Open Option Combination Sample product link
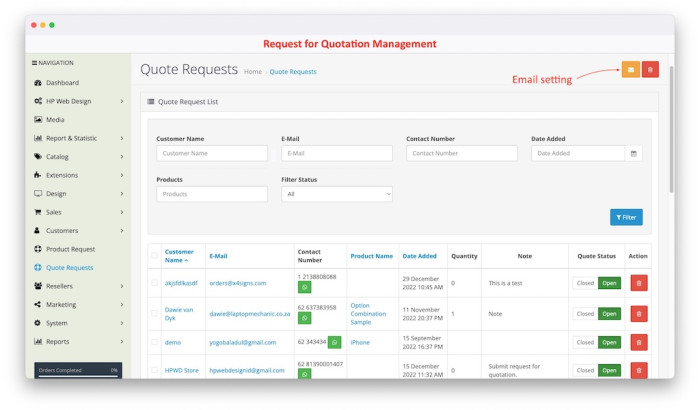The width and height of the screenshot is (700, 410). tap(368, 314)
